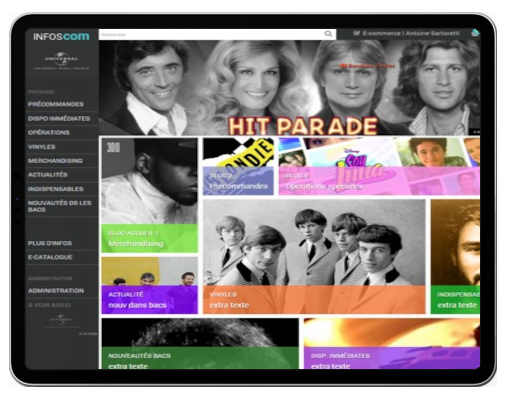Click the E-commerce checkmark icon
505x395 pixels.
click(356, 33)
